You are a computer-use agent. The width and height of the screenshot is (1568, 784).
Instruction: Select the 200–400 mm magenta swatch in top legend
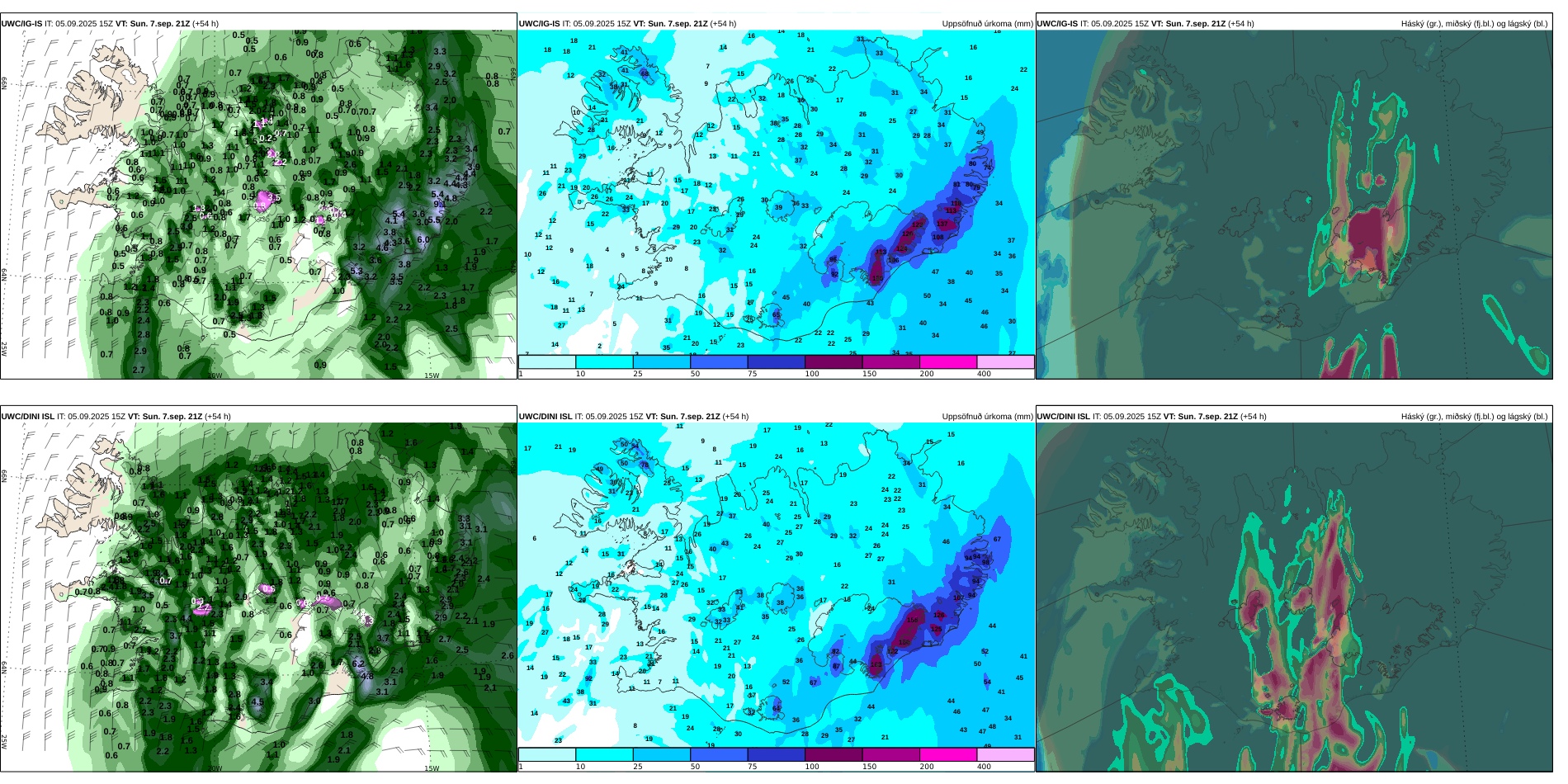pyautogui.click(x=948, y=362)
